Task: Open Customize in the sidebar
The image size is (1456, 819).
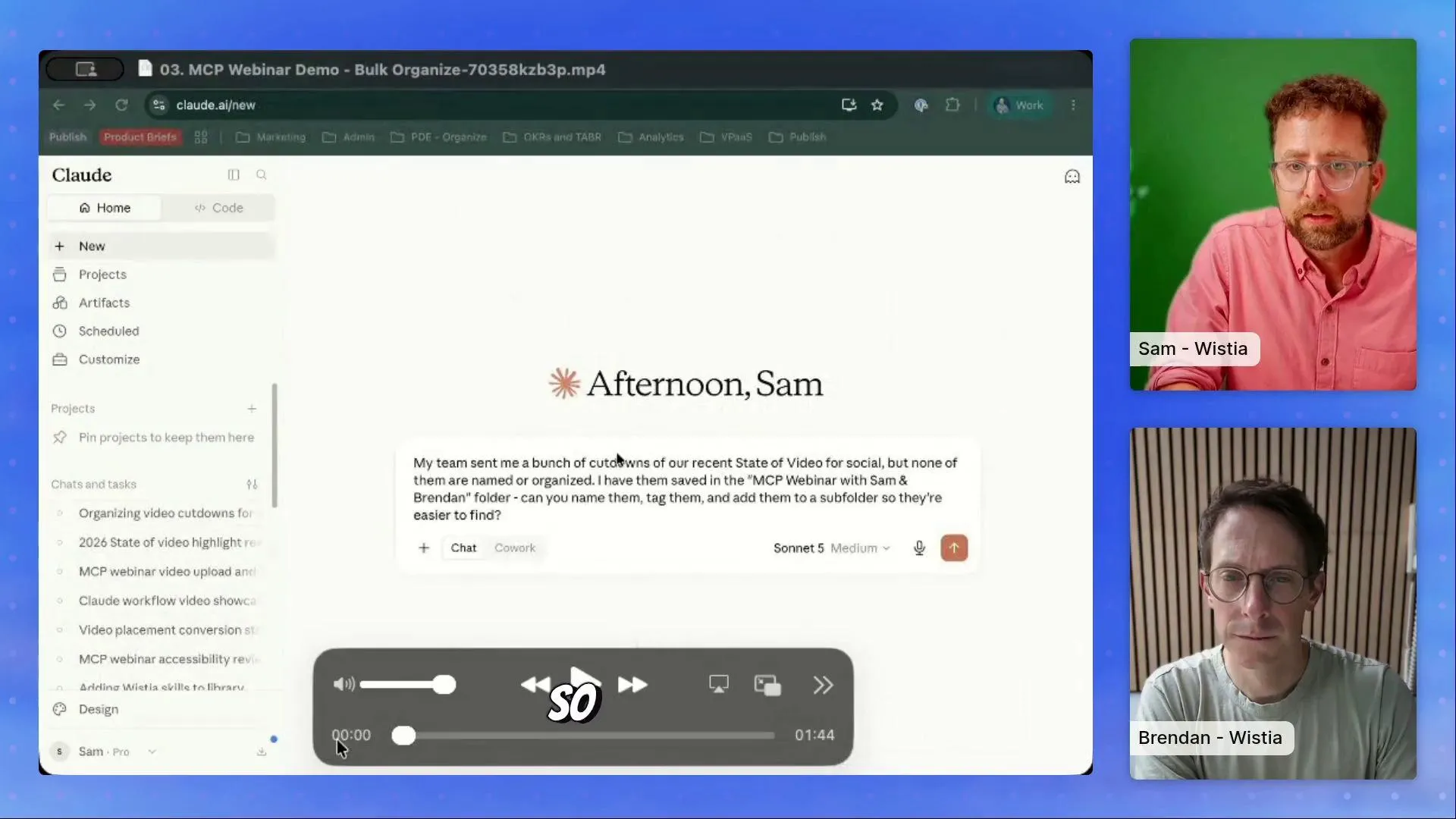Action: [x=160, y=359]
